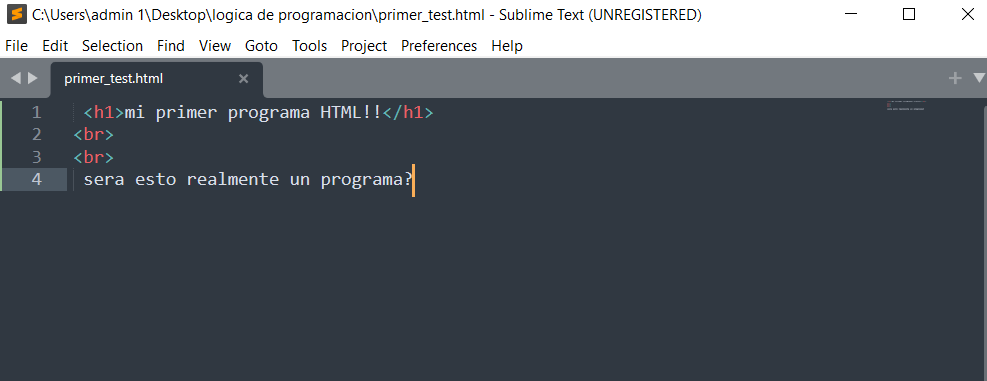
Task: Click the Sublime Text logo icon
Action: click(x=17, y=14)
